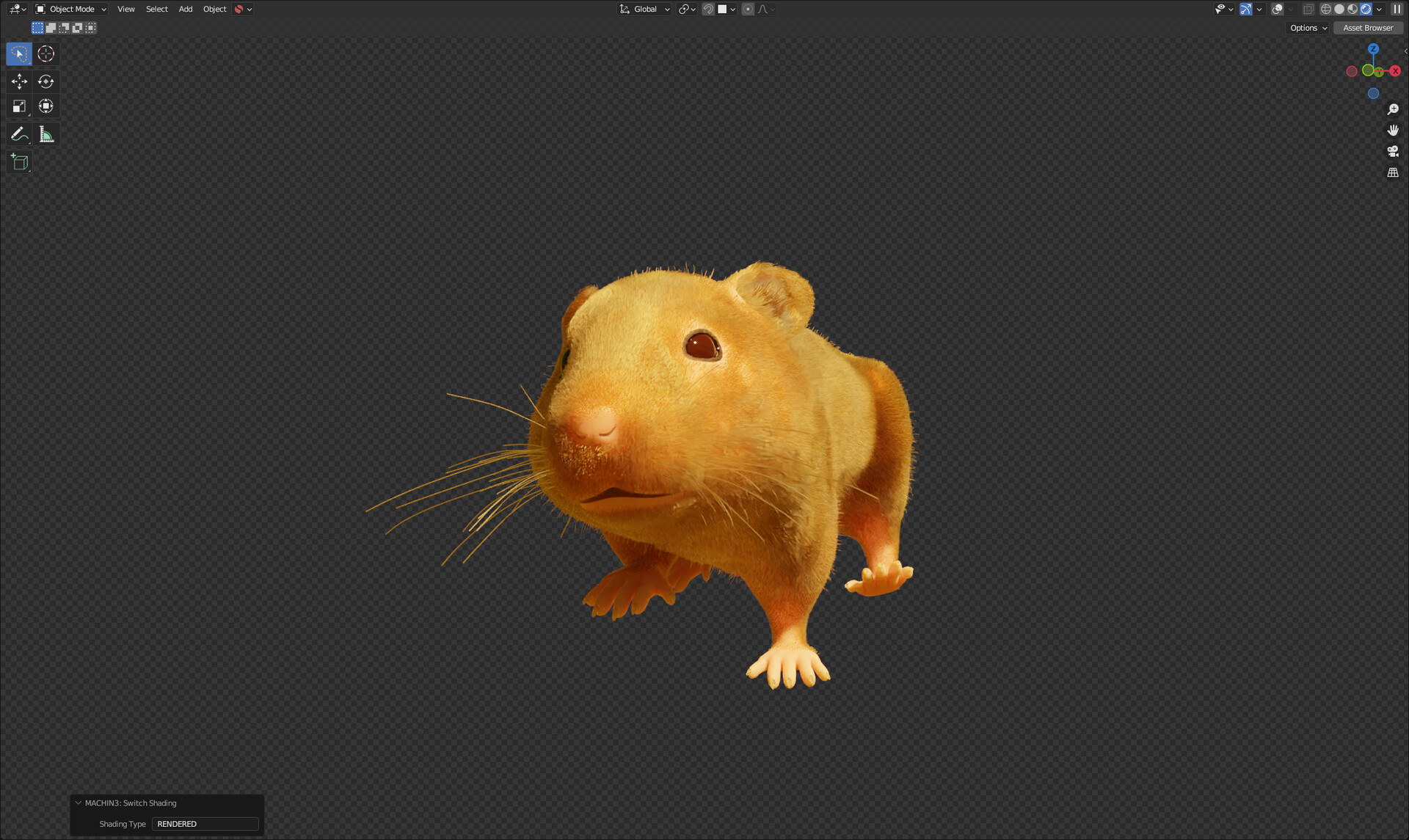
Task: Select the Add Cube tool
Action: [18, 162]
